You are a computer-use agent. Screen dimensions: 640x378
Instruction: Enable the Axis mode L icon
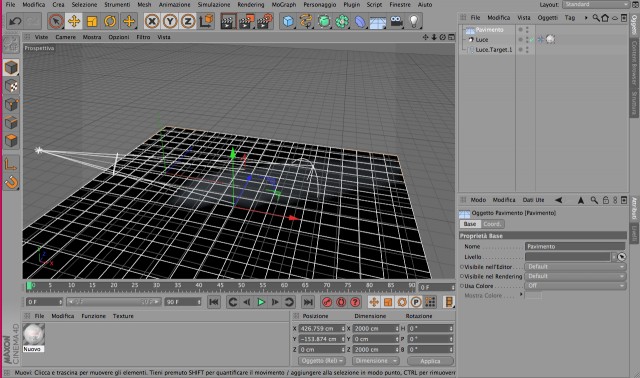tap(11, 164)
